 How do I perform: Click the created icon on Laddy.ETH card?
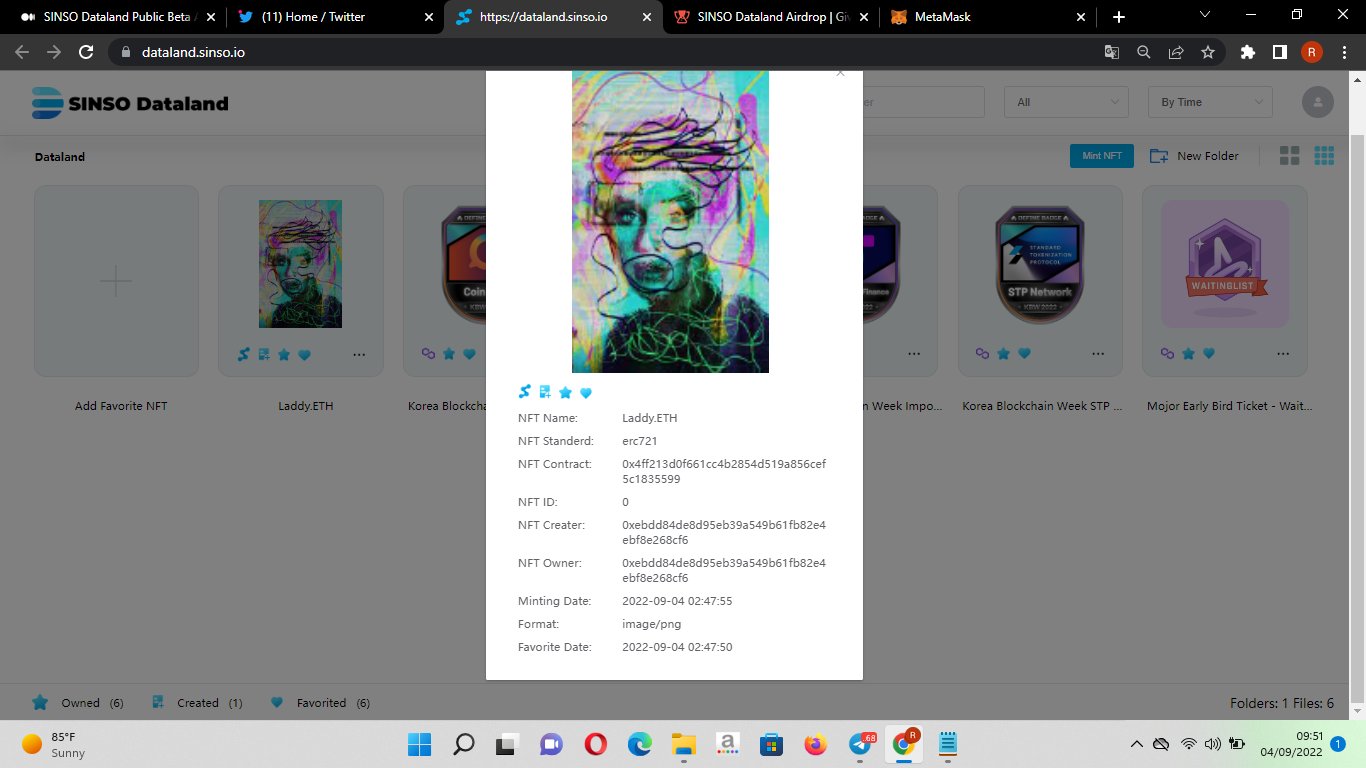[x=264, y=354]
